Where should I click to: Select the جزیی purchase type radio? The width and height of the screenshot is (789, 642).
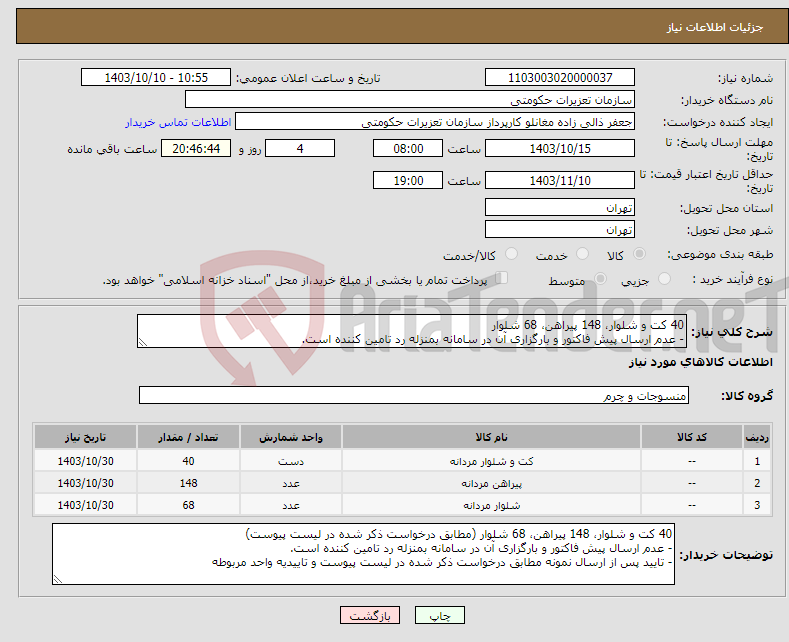664,279
